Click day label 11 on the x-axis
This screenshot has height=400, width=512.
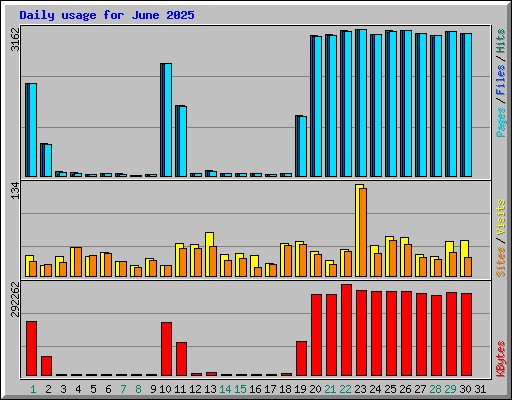click(x=180, y=389)
